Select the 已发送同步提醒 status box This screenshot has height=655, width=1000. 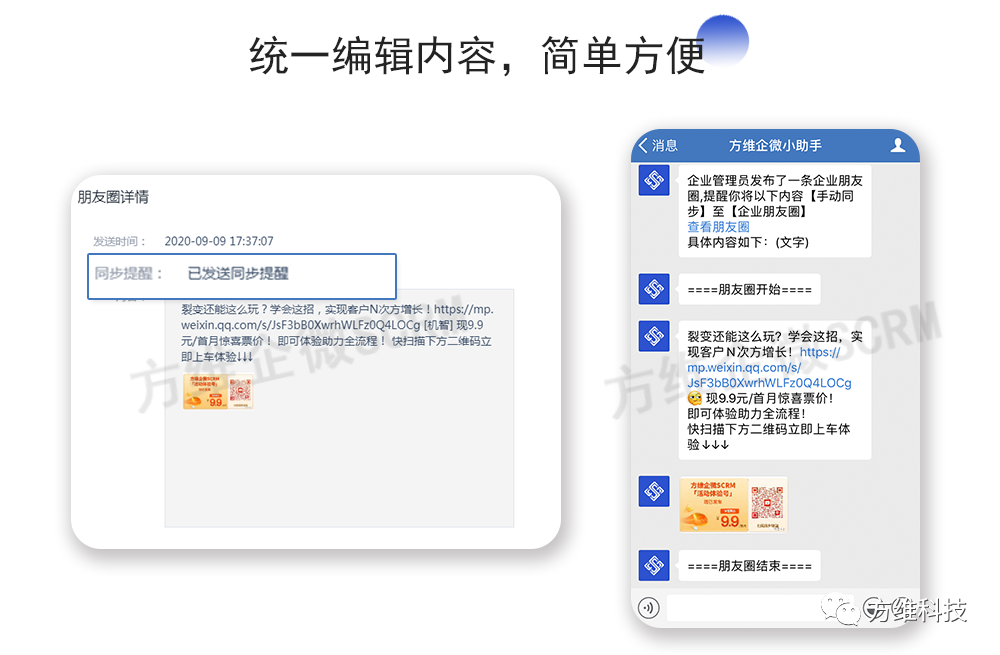(x=242, y=275)
